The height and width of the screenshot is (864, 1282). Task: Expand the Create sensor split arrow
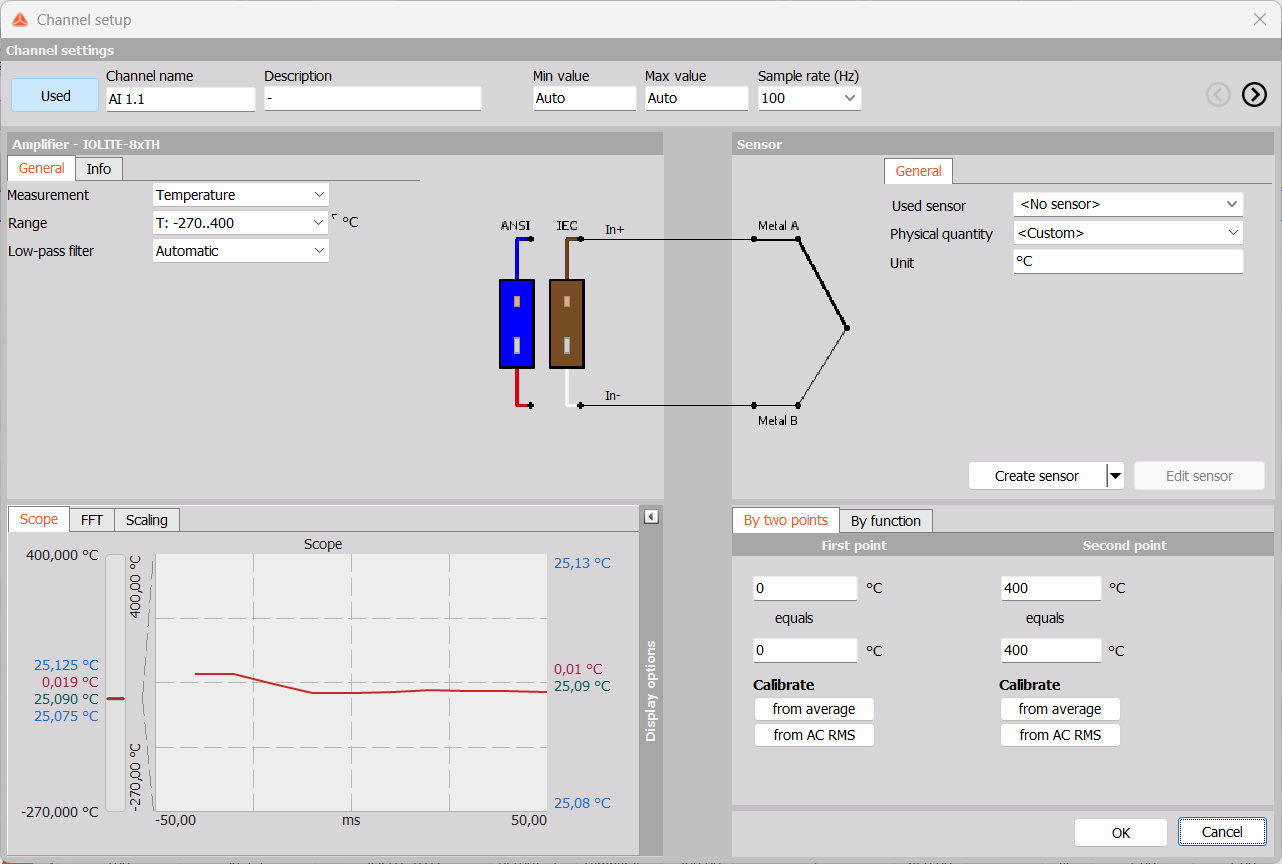click(1116, 476)
